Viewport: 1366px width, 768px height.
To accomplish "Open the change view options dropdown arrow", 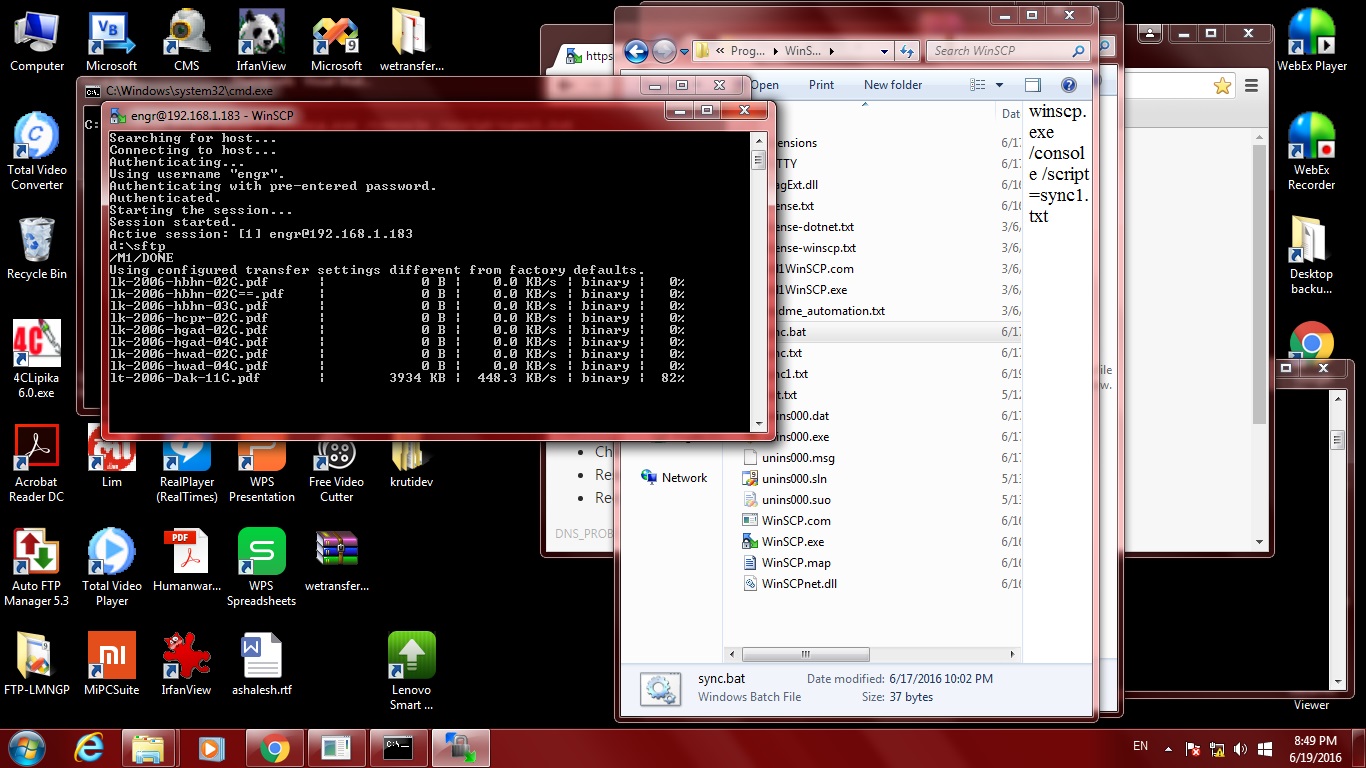I will (999, 85).
